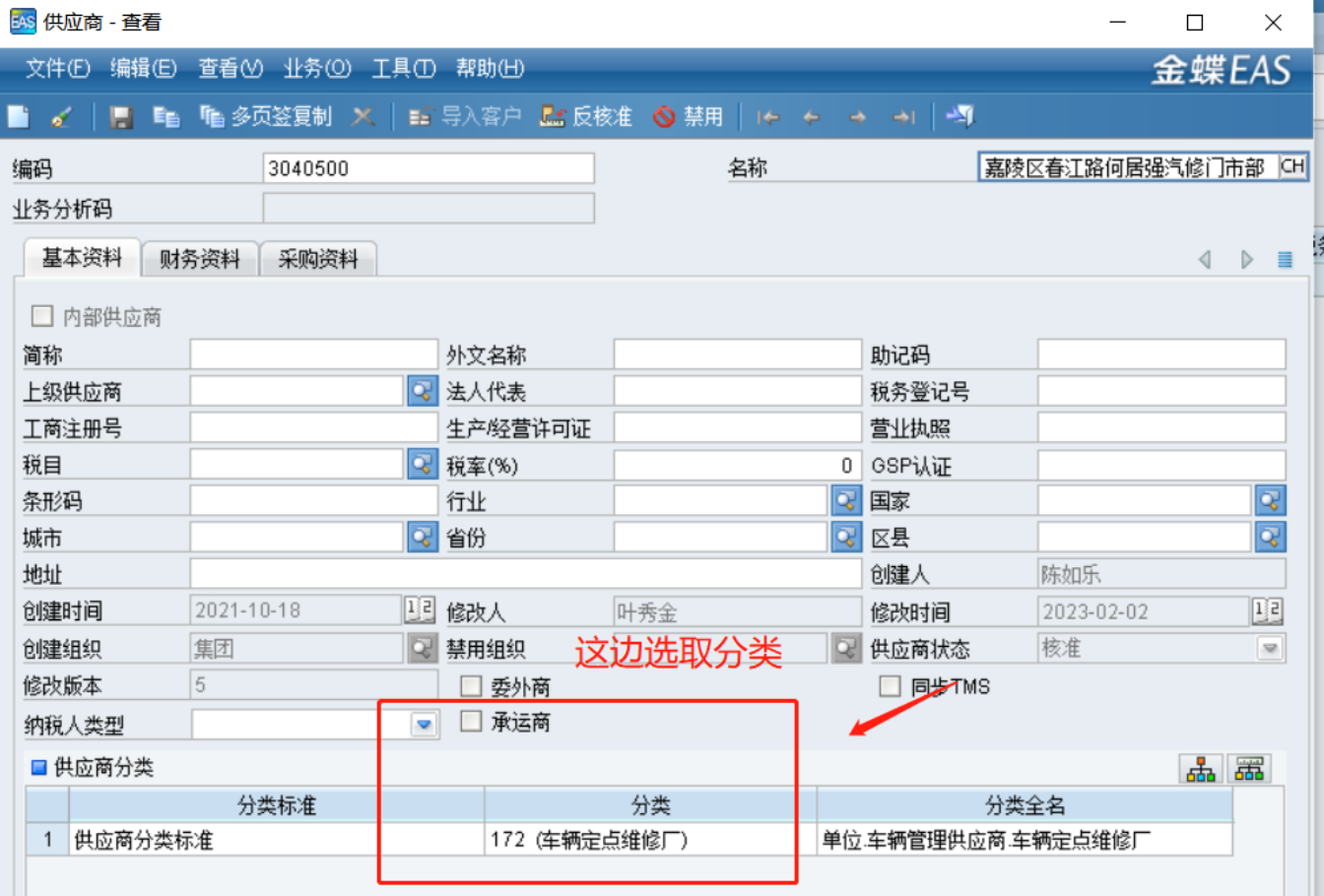Open the 供应商状态 dropdown arrow
This screenshot has width=1324, height=896.
click(1270, 649)
